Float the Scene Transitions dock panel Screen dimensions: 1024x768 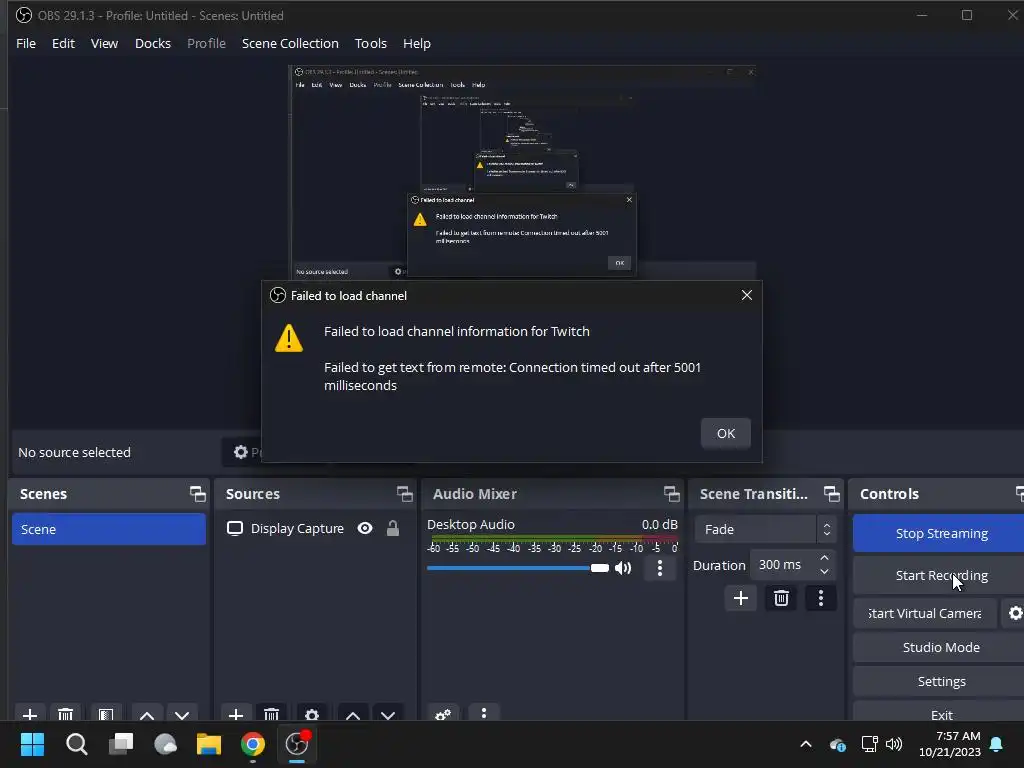831,494
